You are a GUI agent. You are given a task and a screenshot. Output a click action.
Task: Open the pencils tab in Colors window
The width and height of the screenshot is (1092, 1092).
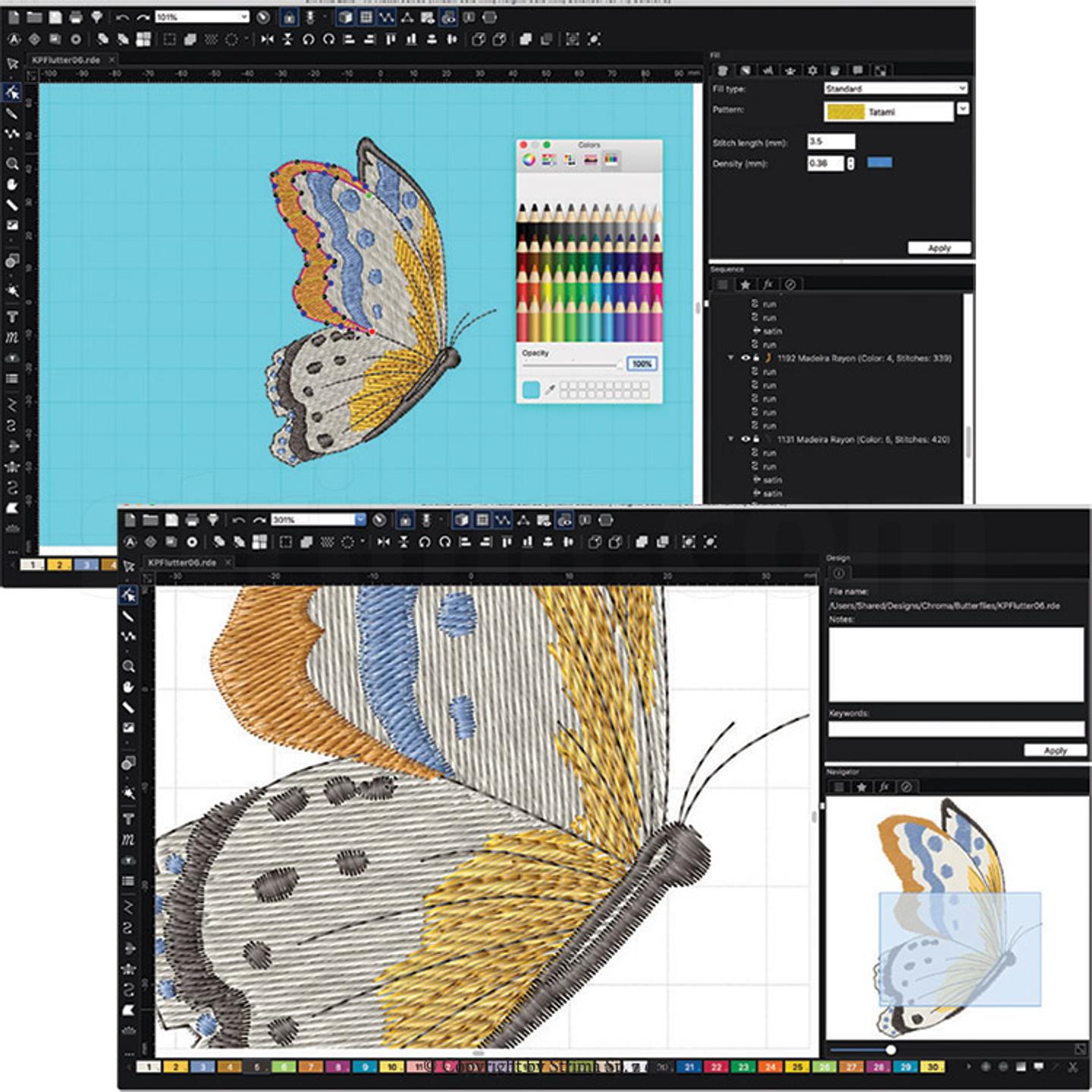[610, 159]
